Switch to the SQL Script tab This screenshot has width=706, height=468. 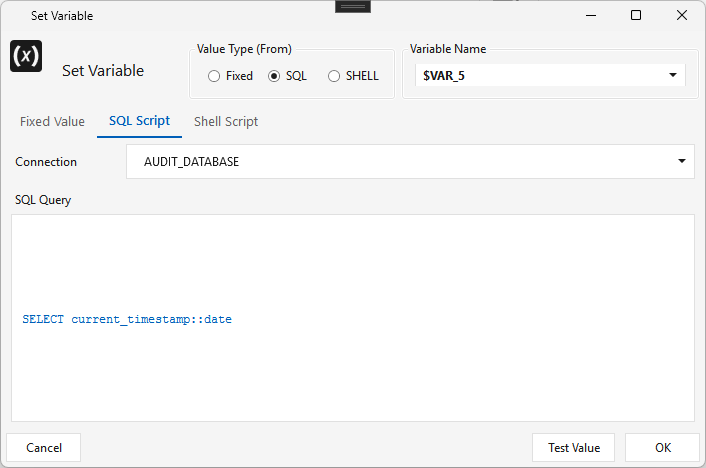[x=140, y=121]
